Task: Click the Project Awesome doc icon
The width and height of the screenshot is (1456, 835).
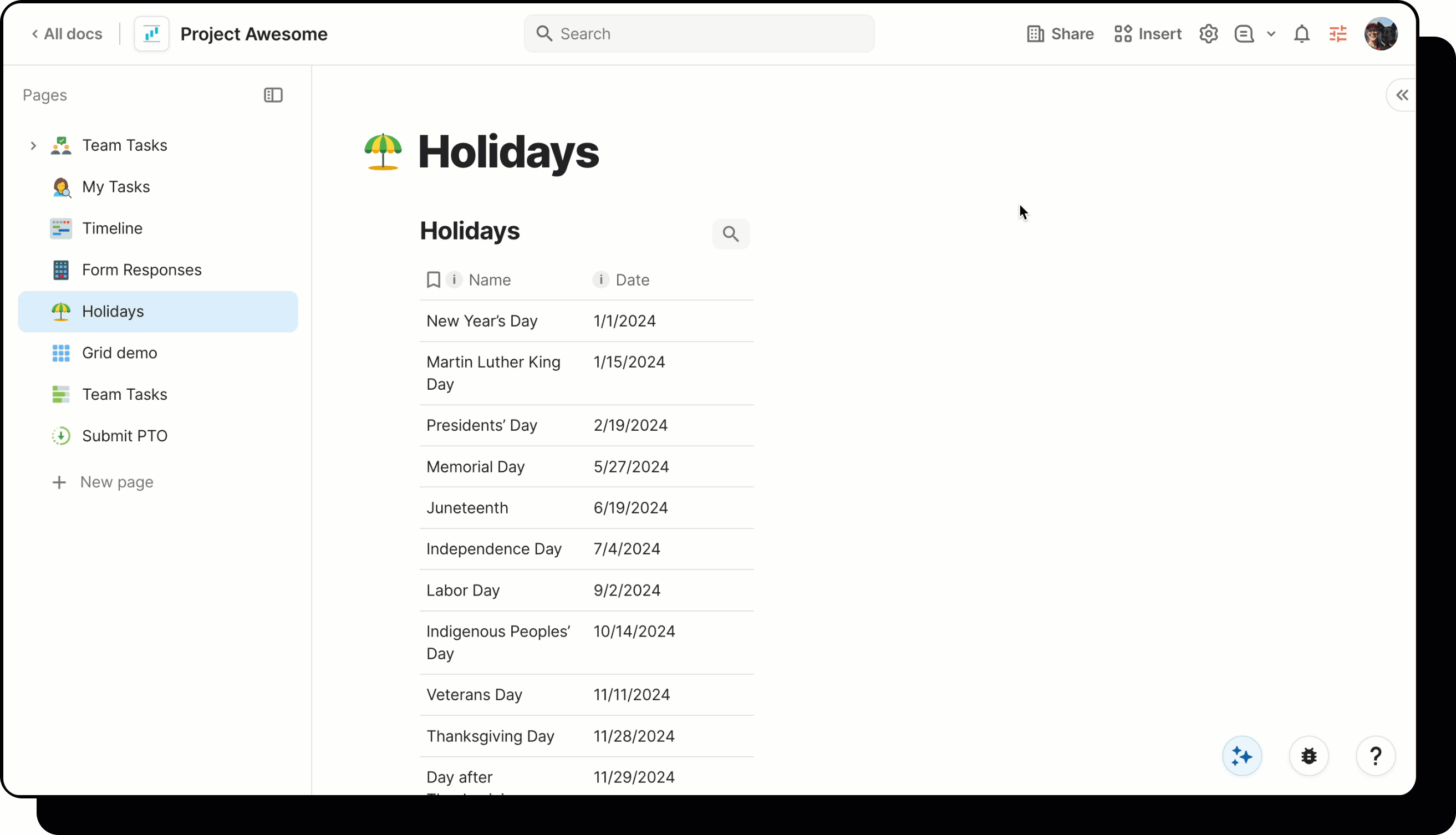Action: point(151,34)
